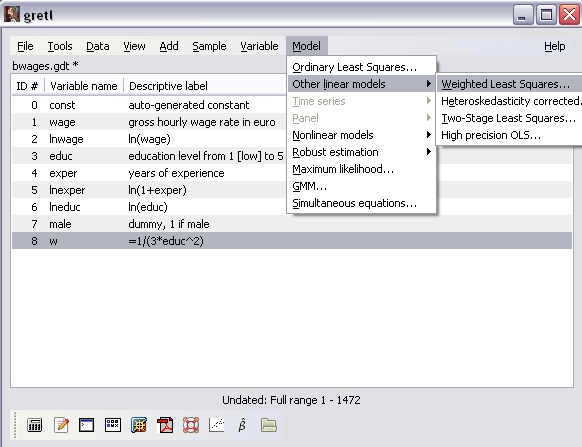Minimize the gretl window
Viewport: 582px width, 447px height.
pos(523,15)
